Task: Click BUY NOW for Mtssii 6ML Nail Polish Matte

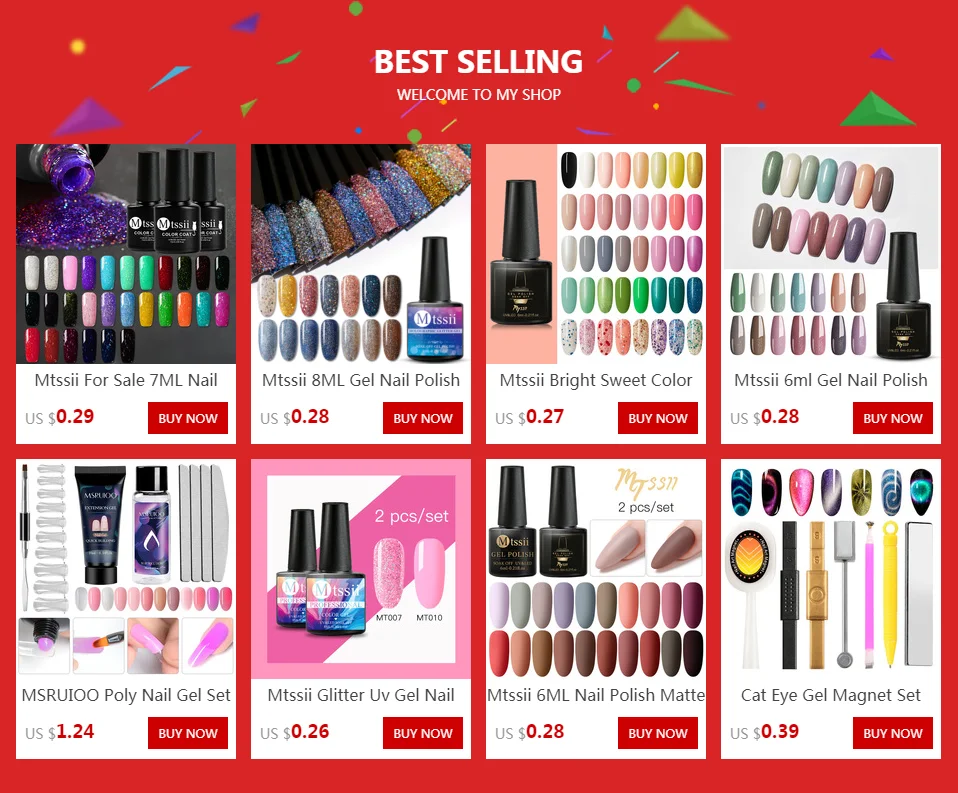Action: point(657,733)
